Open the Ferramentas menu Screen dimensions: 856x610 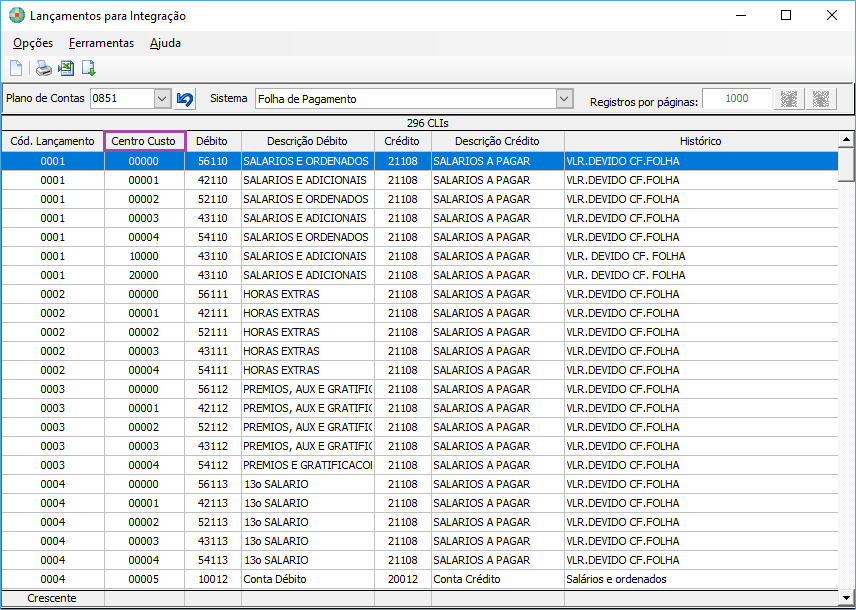(x=101, y=43)
